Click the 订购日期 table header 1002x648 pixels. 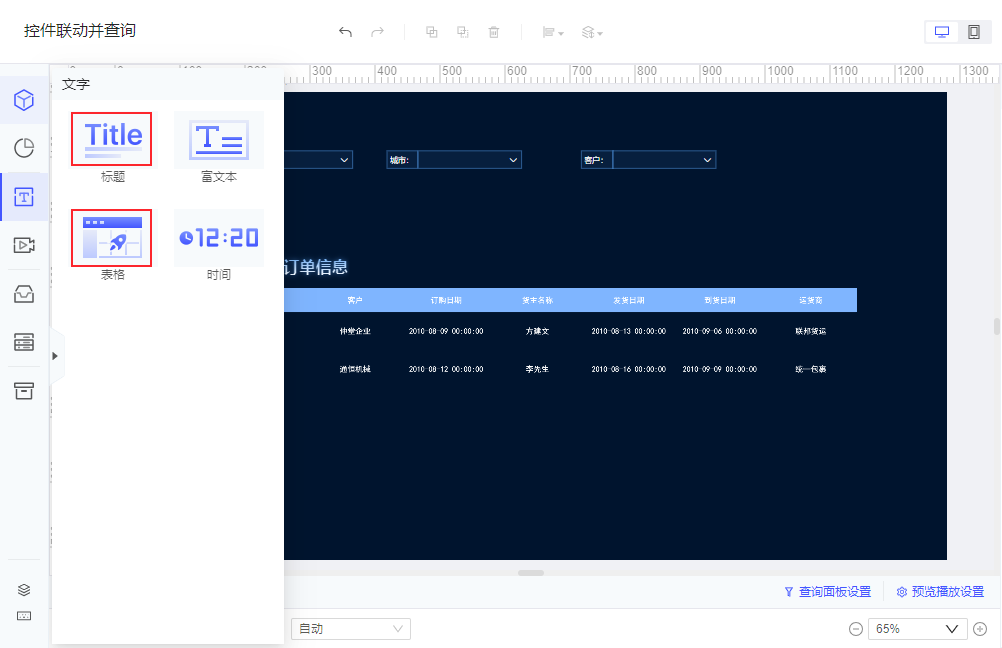click(x=446, y=300)
